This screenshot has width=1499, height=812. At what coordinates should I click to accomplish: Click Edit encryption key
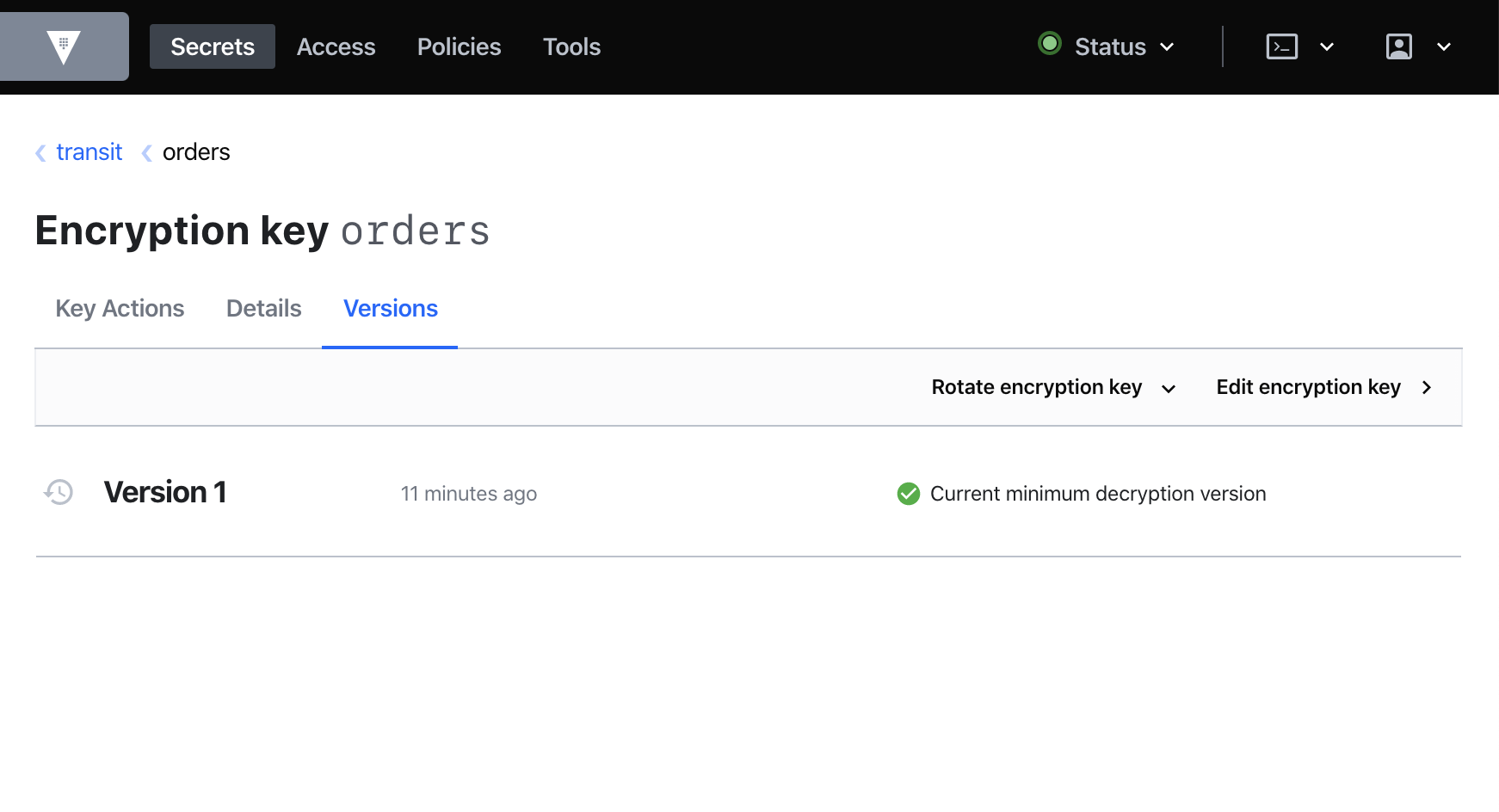(x=1308, y=387)
